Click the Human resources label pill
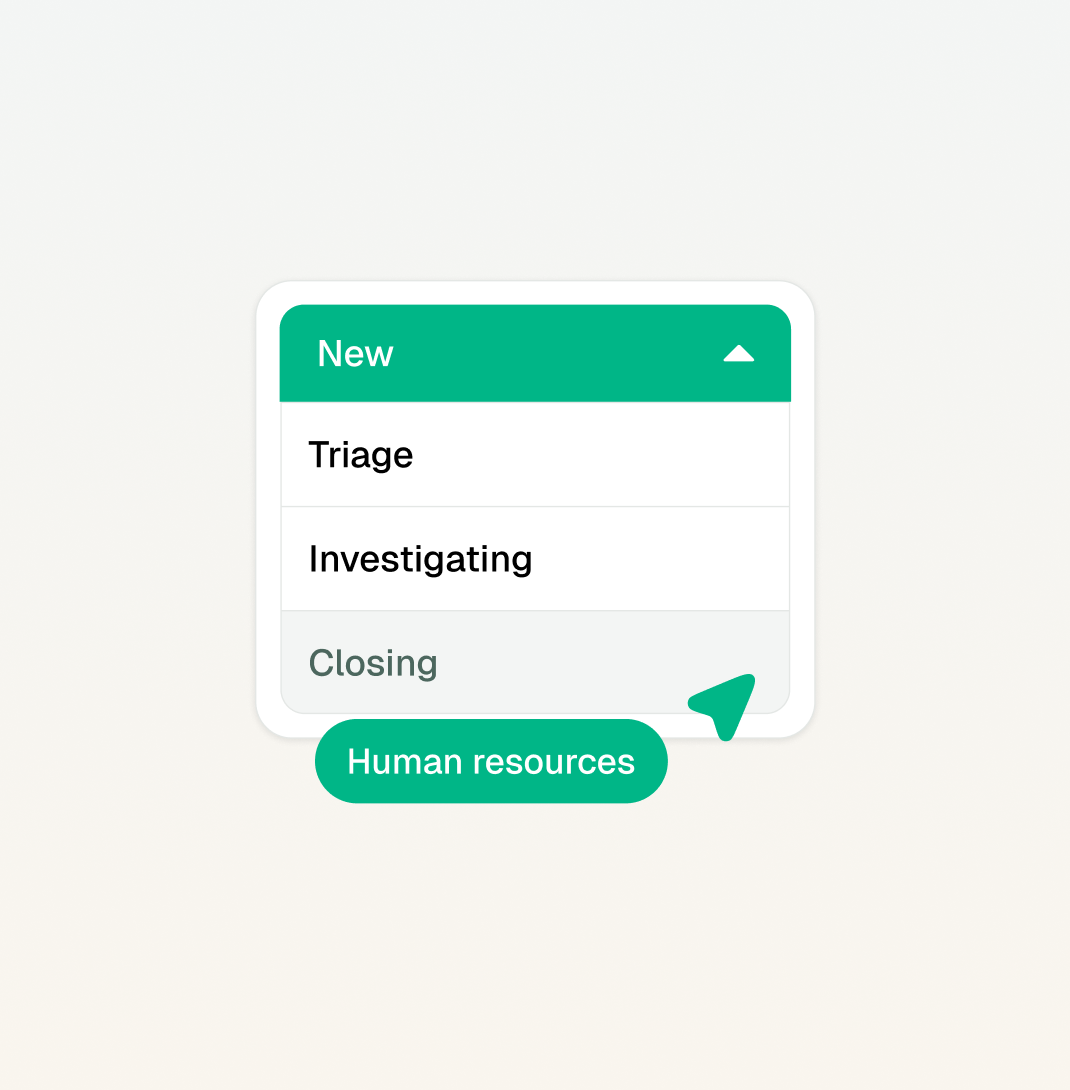Viewport: 1070px width, 1090px height. [491, 761]
